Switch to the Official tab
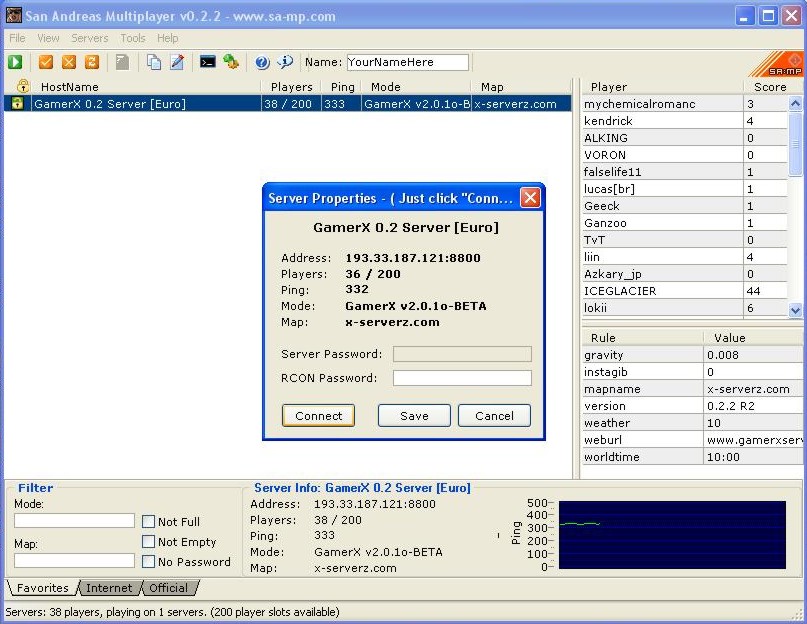Viewport: 807px width, 624px height. pyautogui.click(x=168, y=588)
